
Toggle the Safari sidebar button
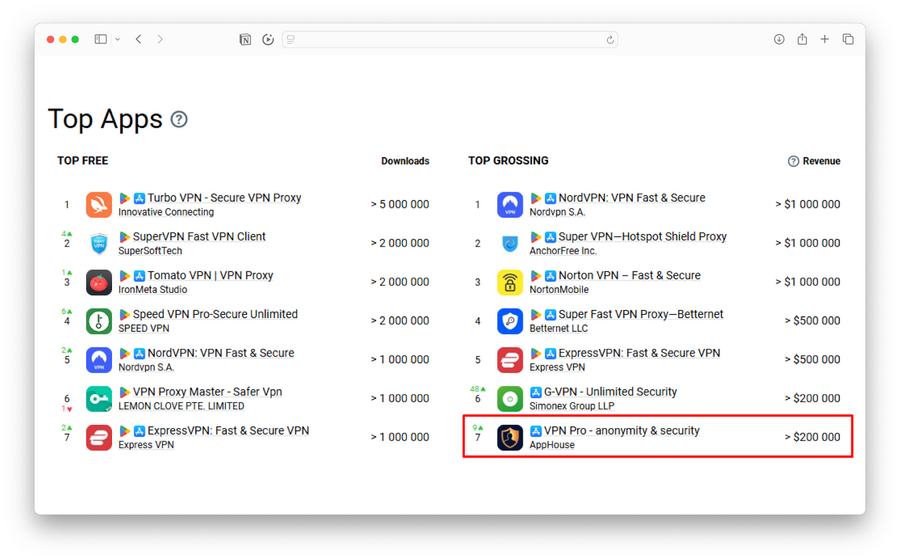point(100,39)
